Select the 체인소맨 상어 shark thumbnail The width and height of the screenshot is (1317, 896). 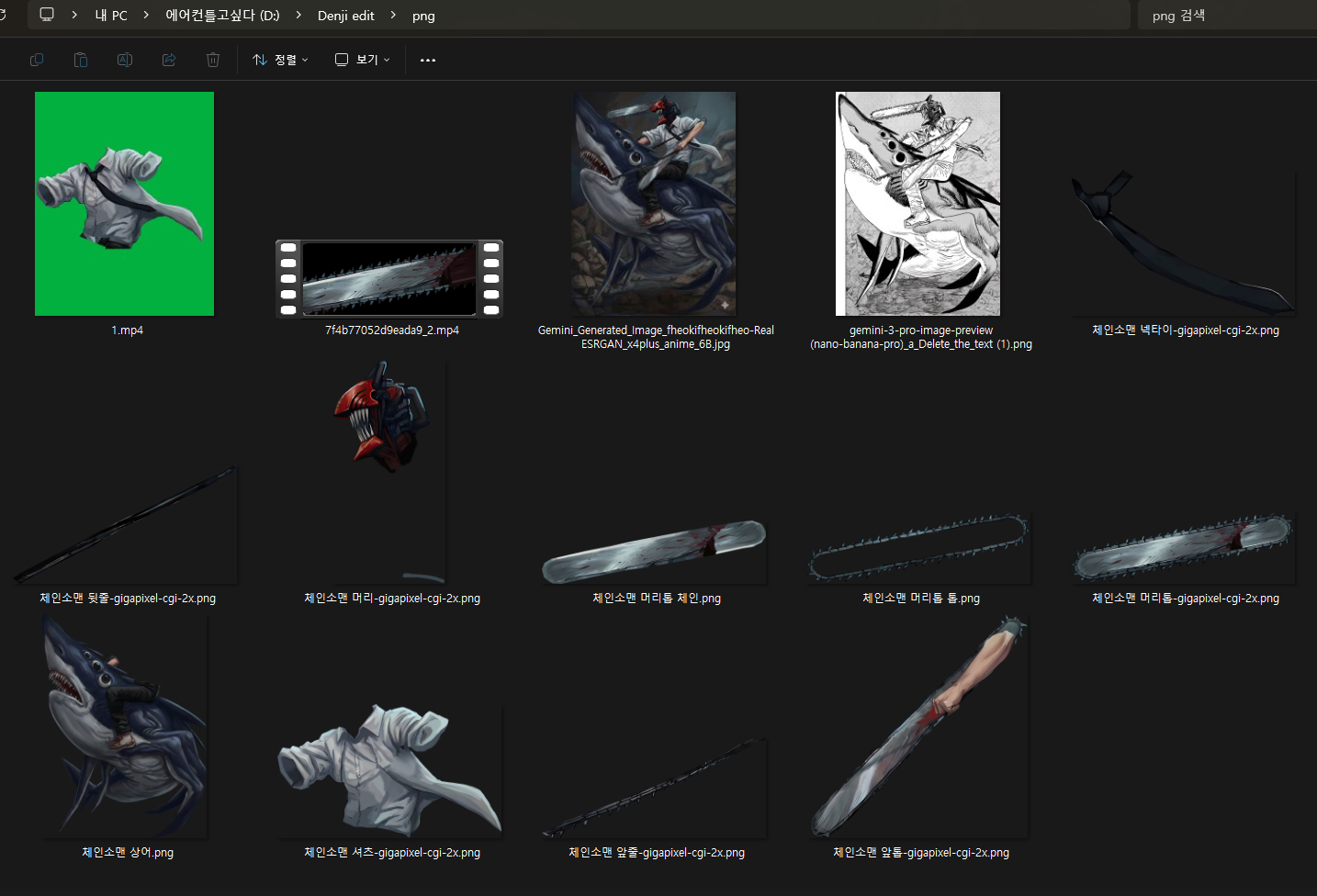125,726
